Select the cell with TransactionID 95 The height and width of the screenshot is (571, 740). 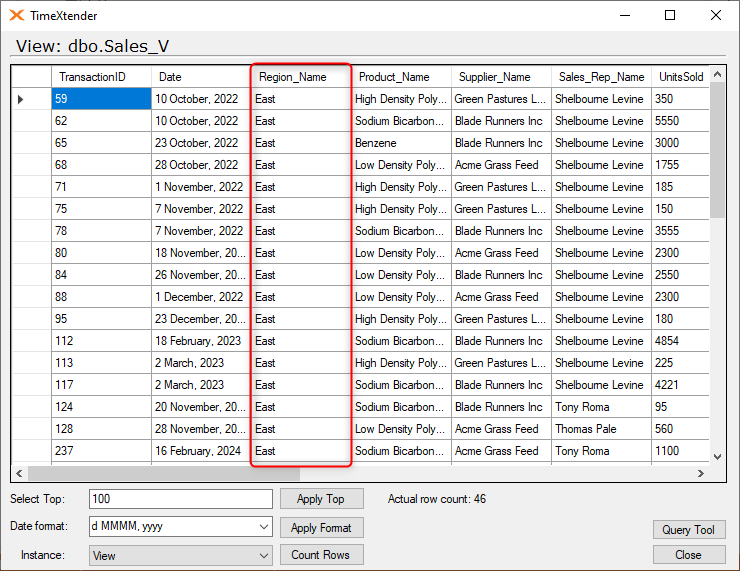101,319
